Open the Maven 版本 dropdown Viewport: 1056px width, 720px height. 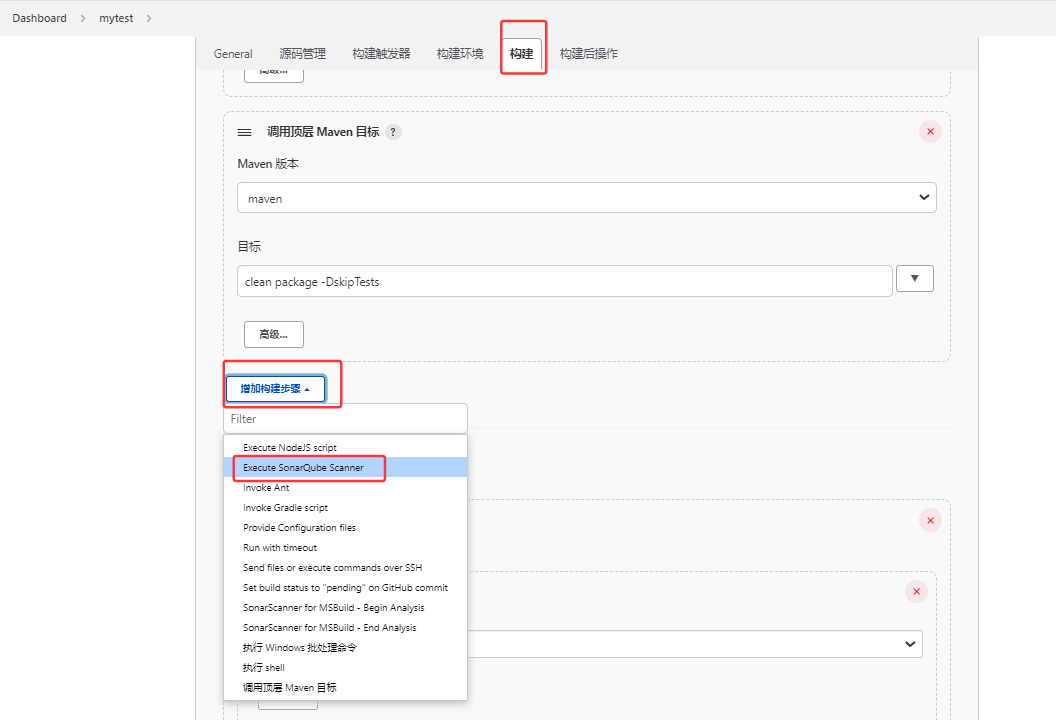pyautogui.click(x=587, y=198)
